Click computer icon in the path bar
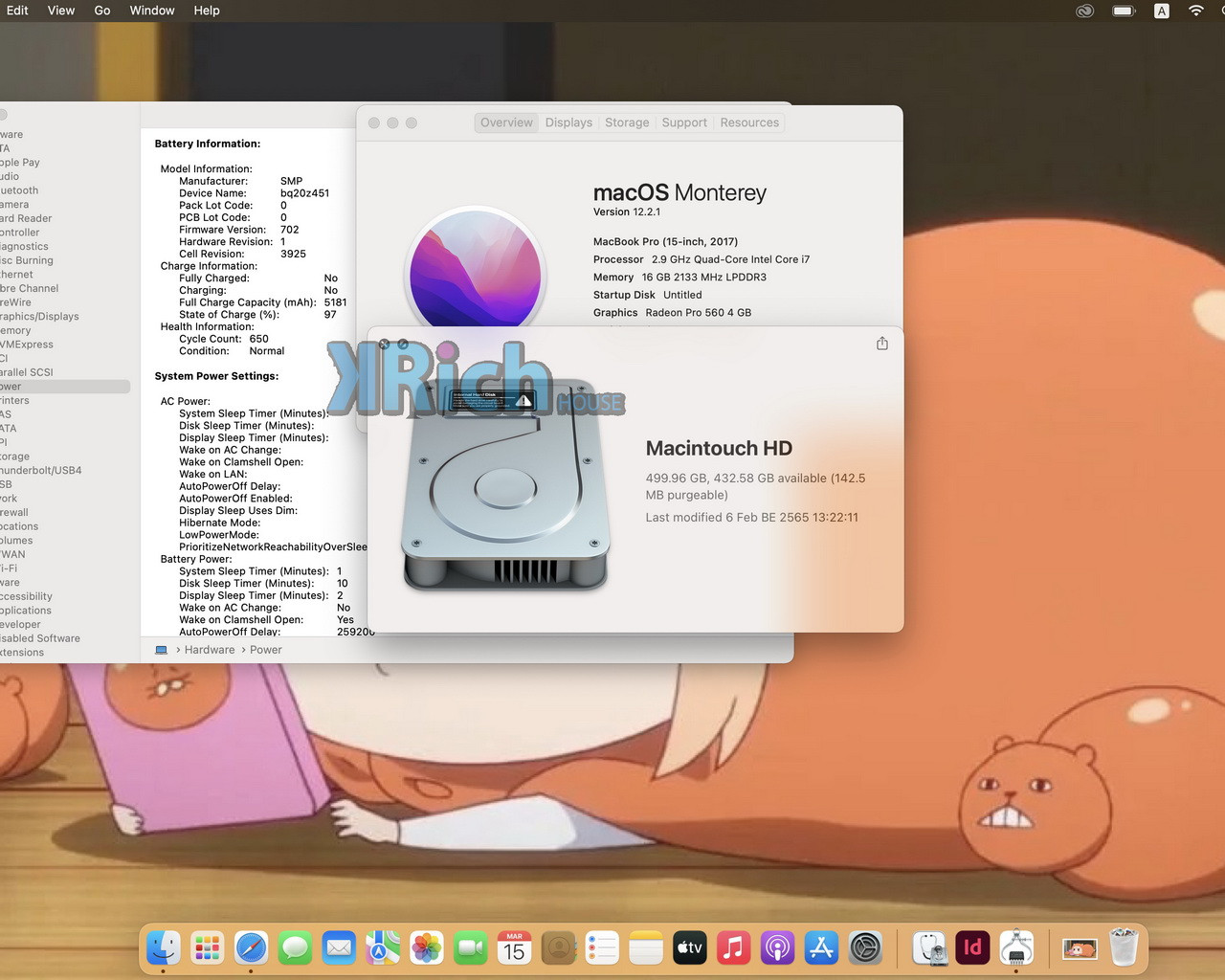The image size is (1225, 980). 161,650
